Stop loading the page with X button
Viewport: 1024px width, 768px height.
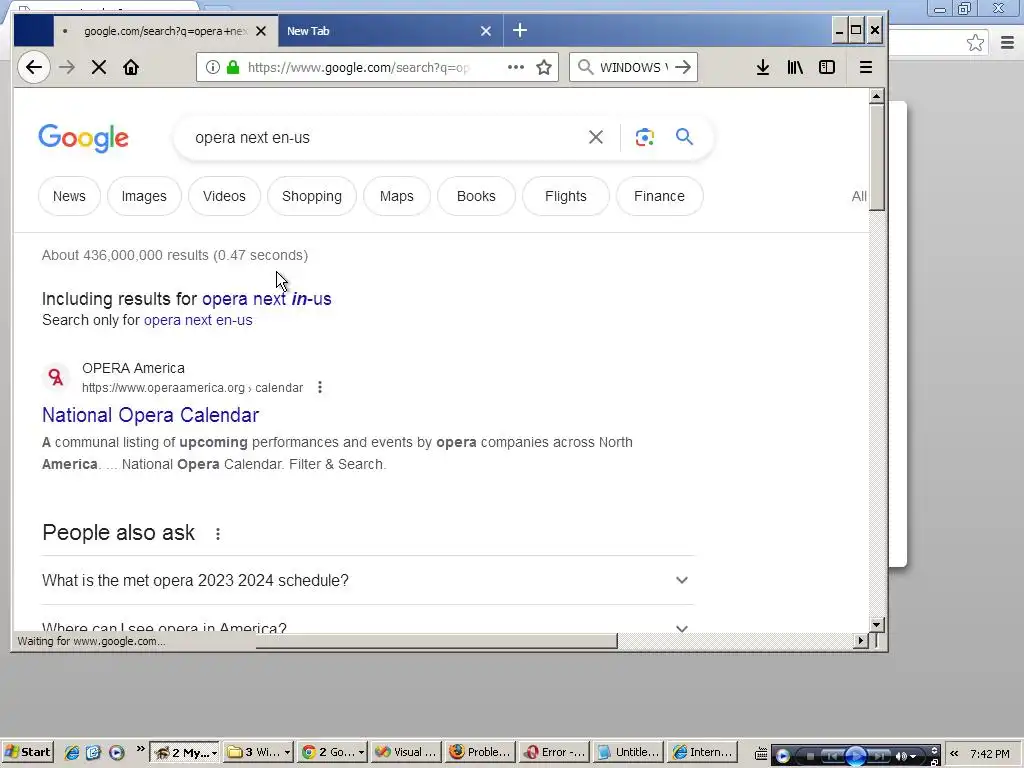(99, 67)
